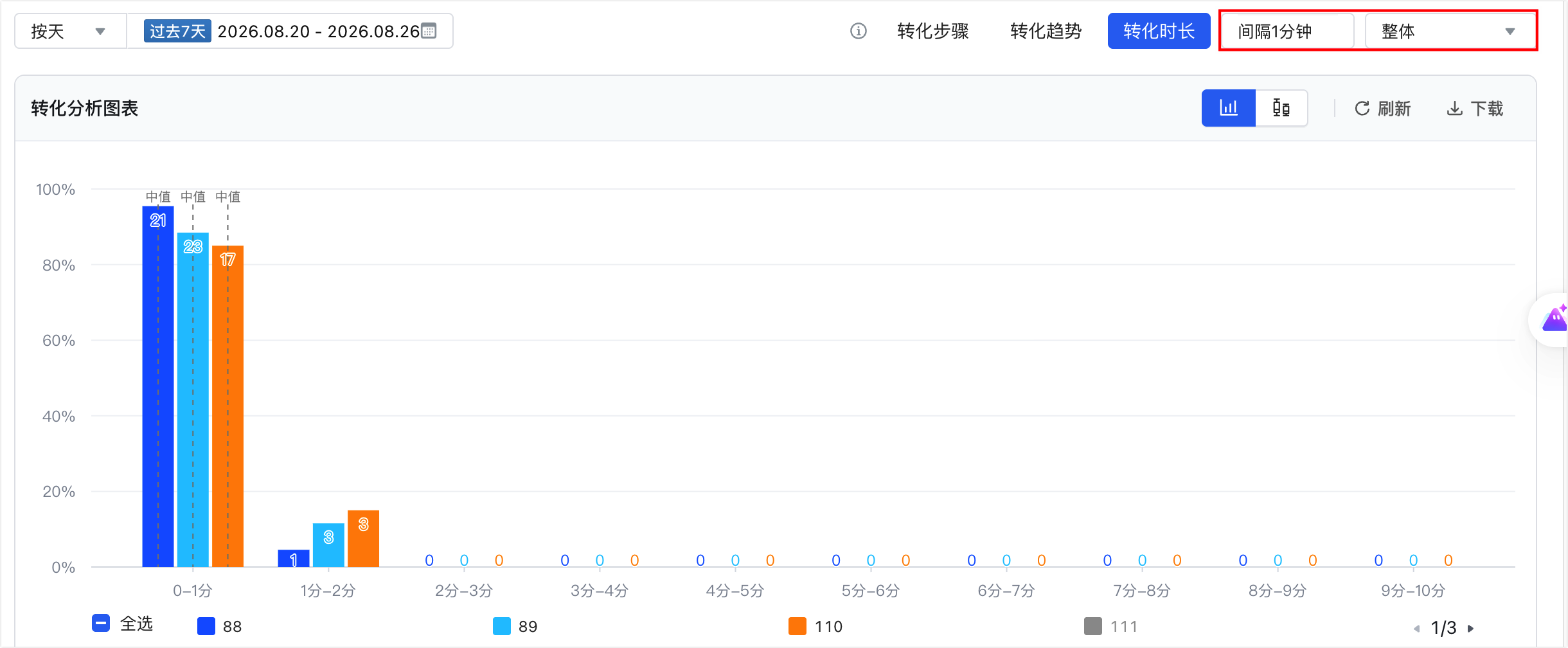The image size is (1568, 648).
Task: Click the info circle icon
Action: [x=859, y=31]
